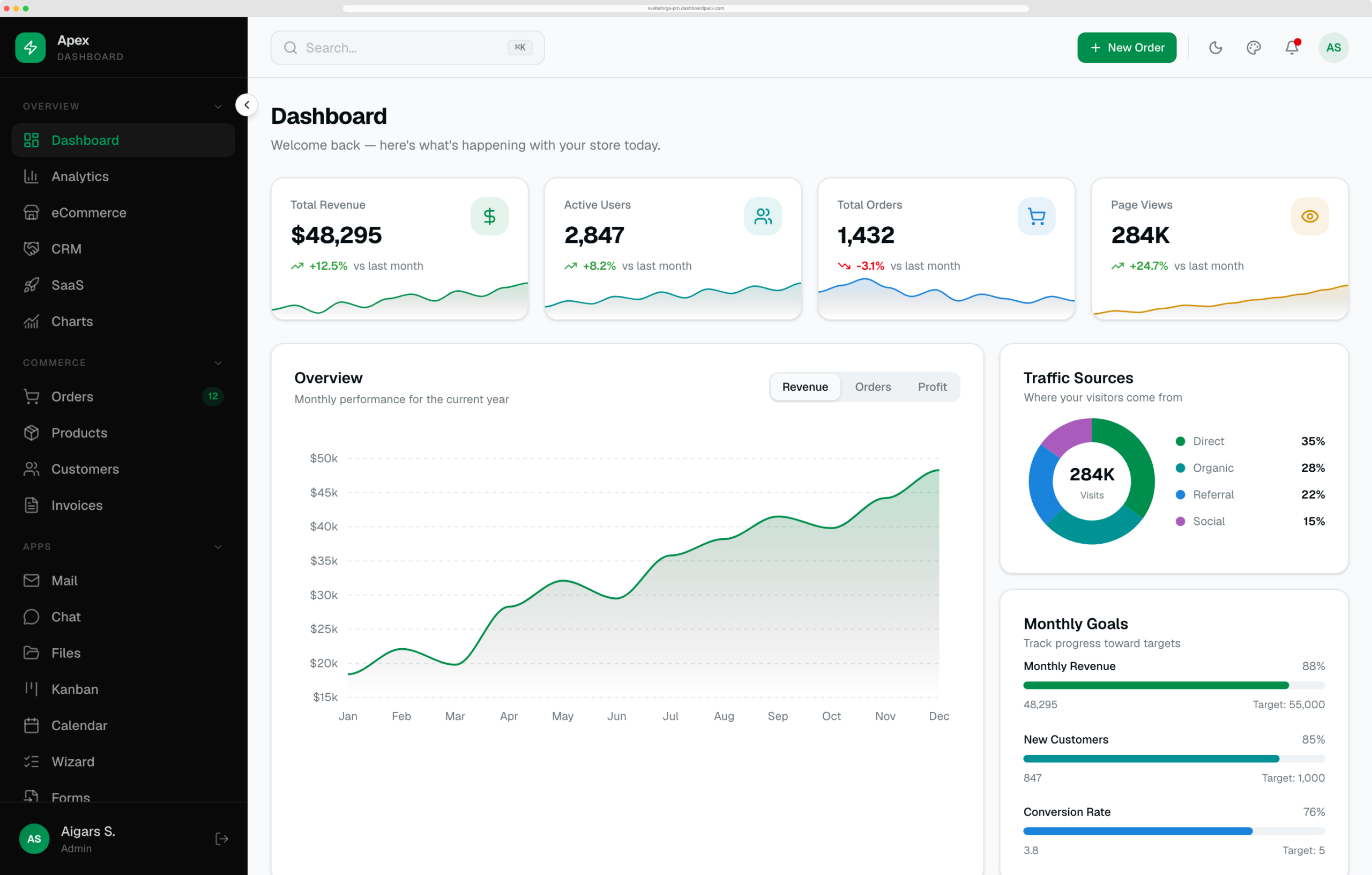
Task: Click the -3.1% orders change
Action: [870, 266]
